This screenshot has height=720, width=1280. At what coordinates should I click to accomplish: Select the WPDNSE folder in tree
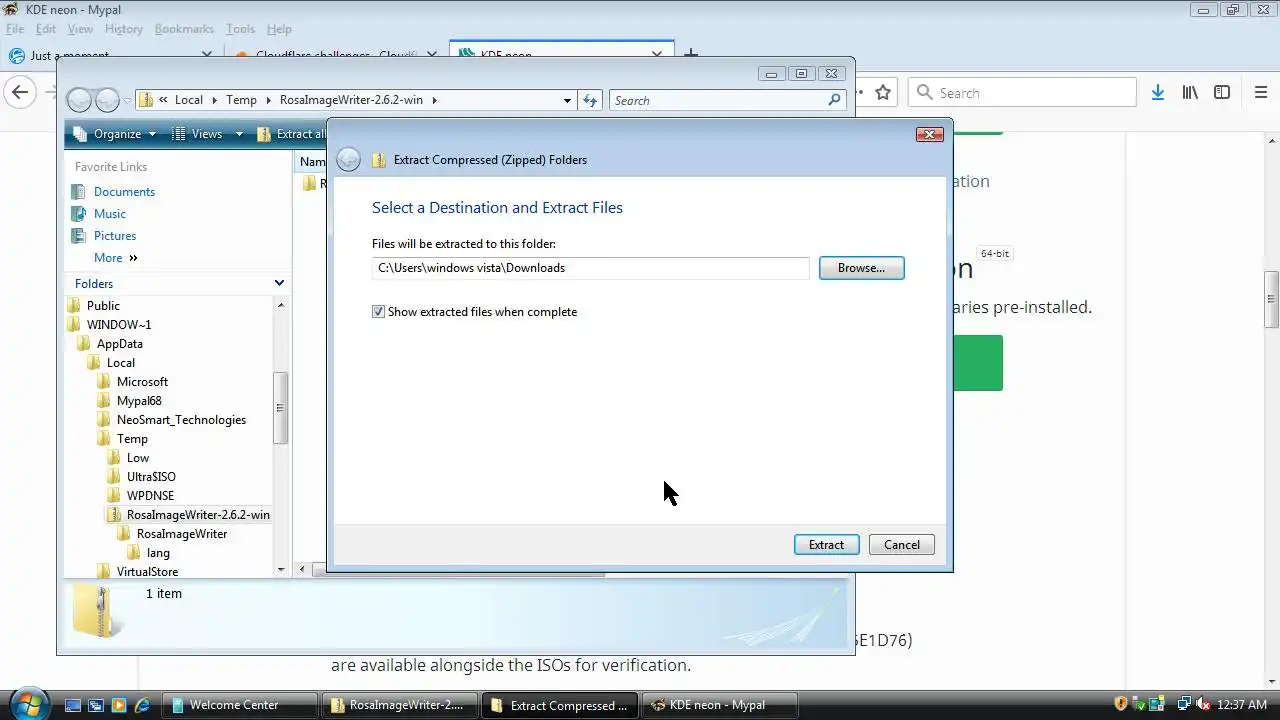coord(150,496)
